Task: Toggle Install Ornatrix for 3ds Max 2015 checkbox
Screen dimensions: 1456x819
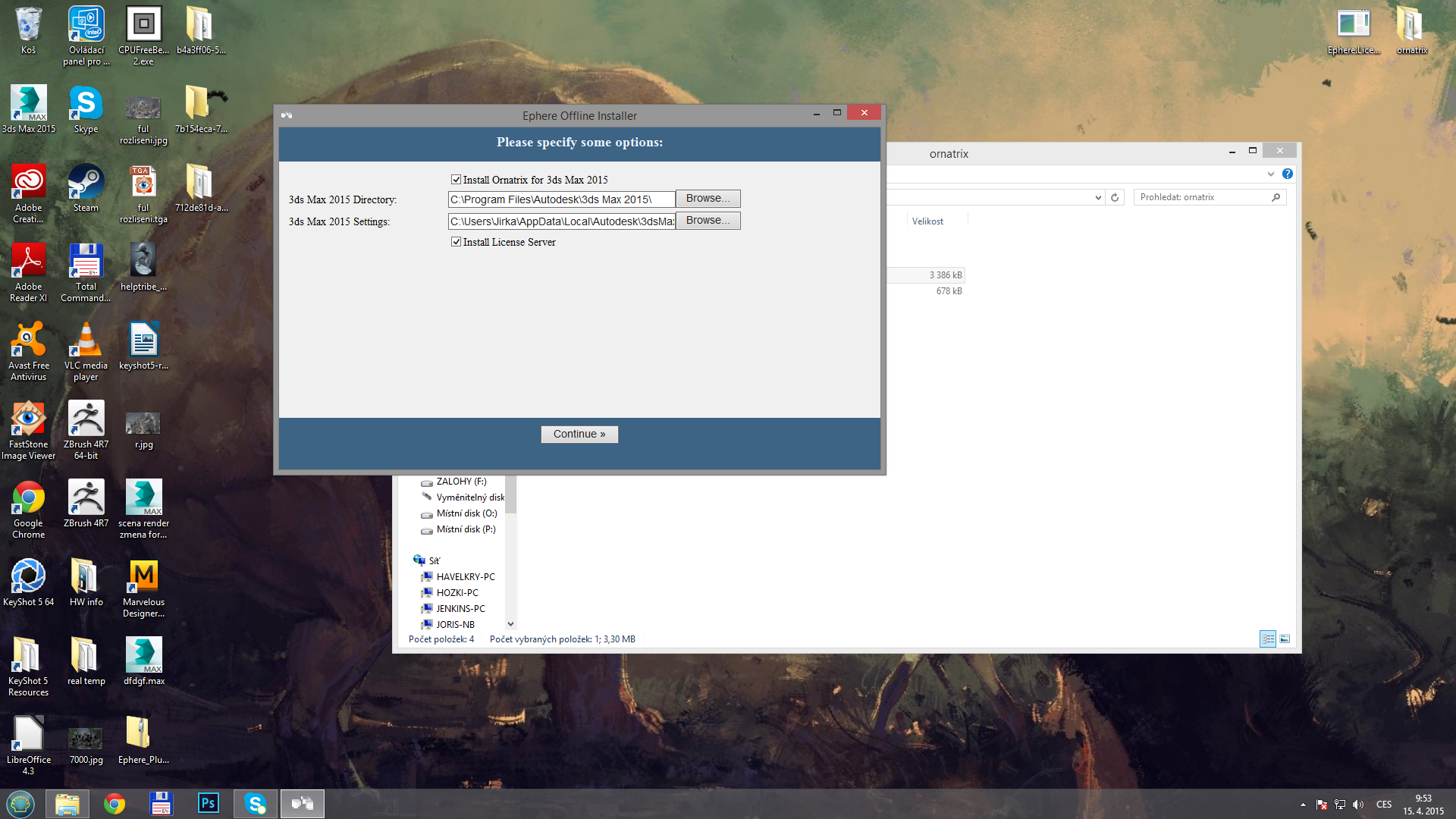Action: 456,180
